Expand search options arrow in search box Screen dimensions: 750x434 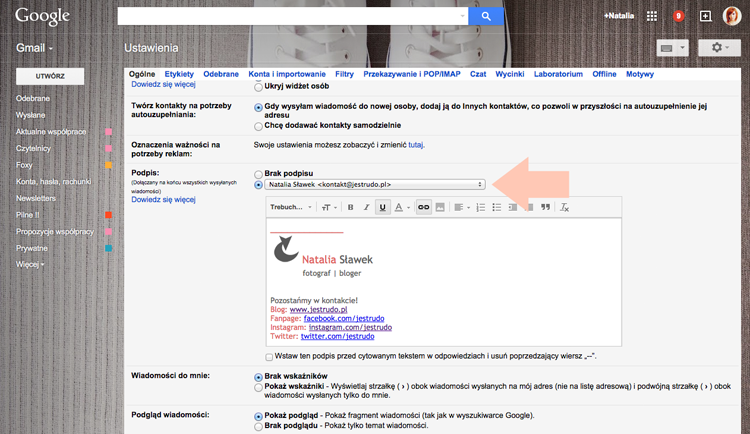pos(462,16)
